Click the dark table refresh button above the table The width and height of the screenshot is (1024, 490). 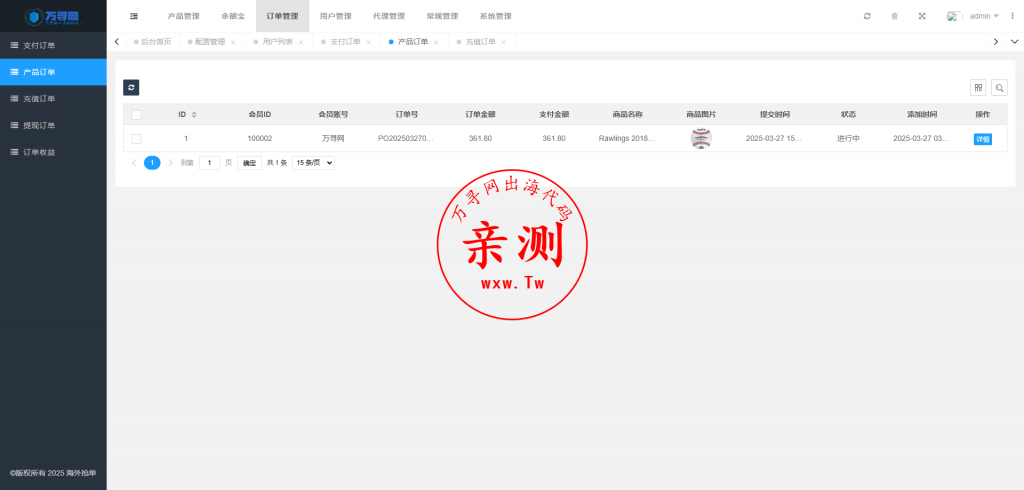click(x=131, y=88)
